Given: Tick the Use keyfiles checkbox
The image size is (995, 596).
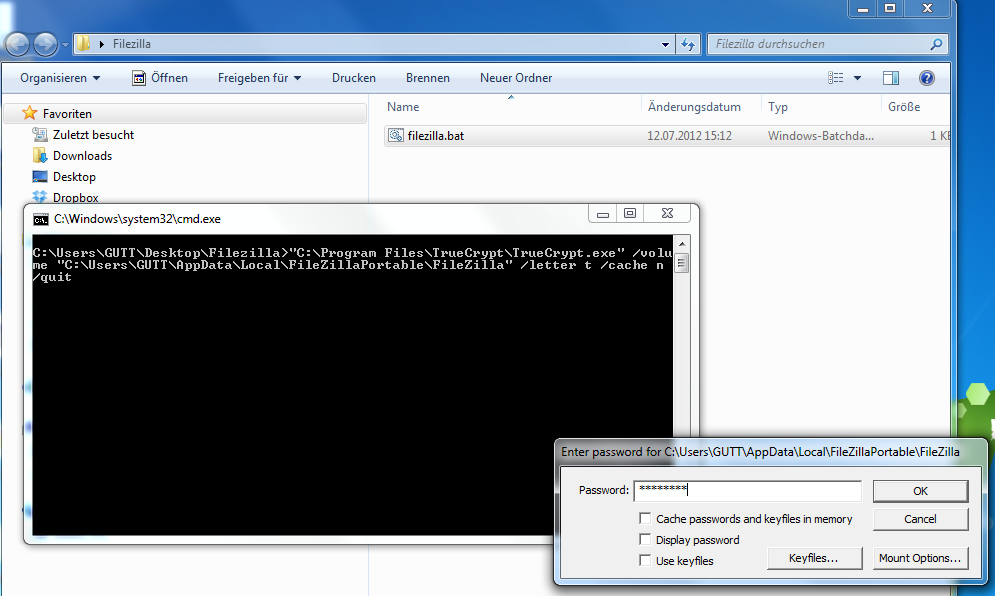Looking at the screenshot, I should [x=645, y=560].
